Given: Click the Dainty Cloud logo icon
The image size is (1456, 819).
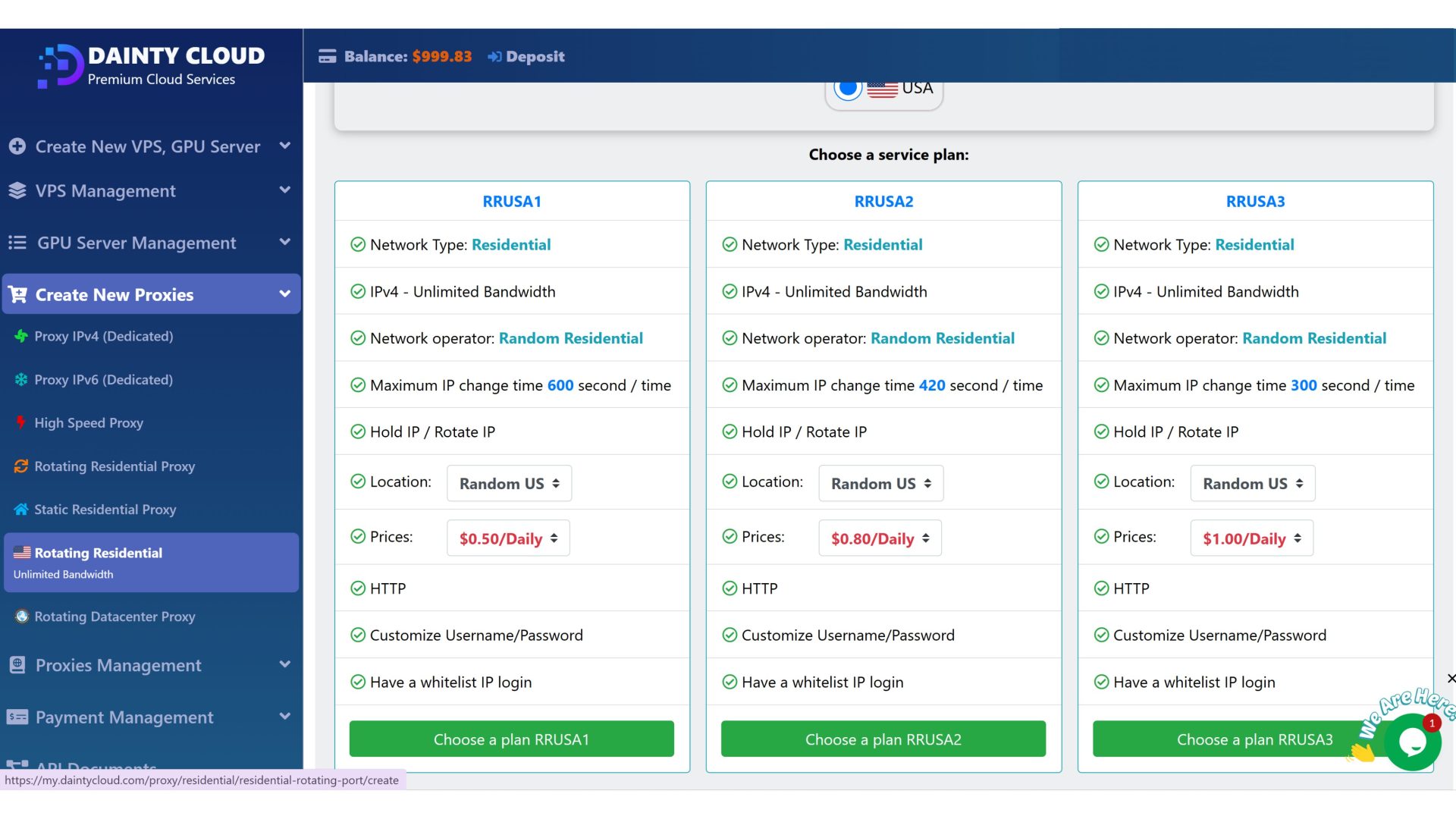Looking at the screenshot, I should point(61,66).
